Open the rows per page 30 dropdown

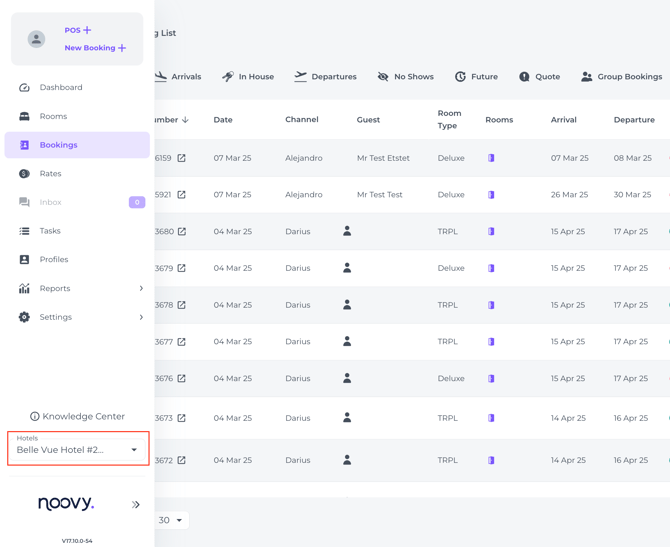pos(171,520)
